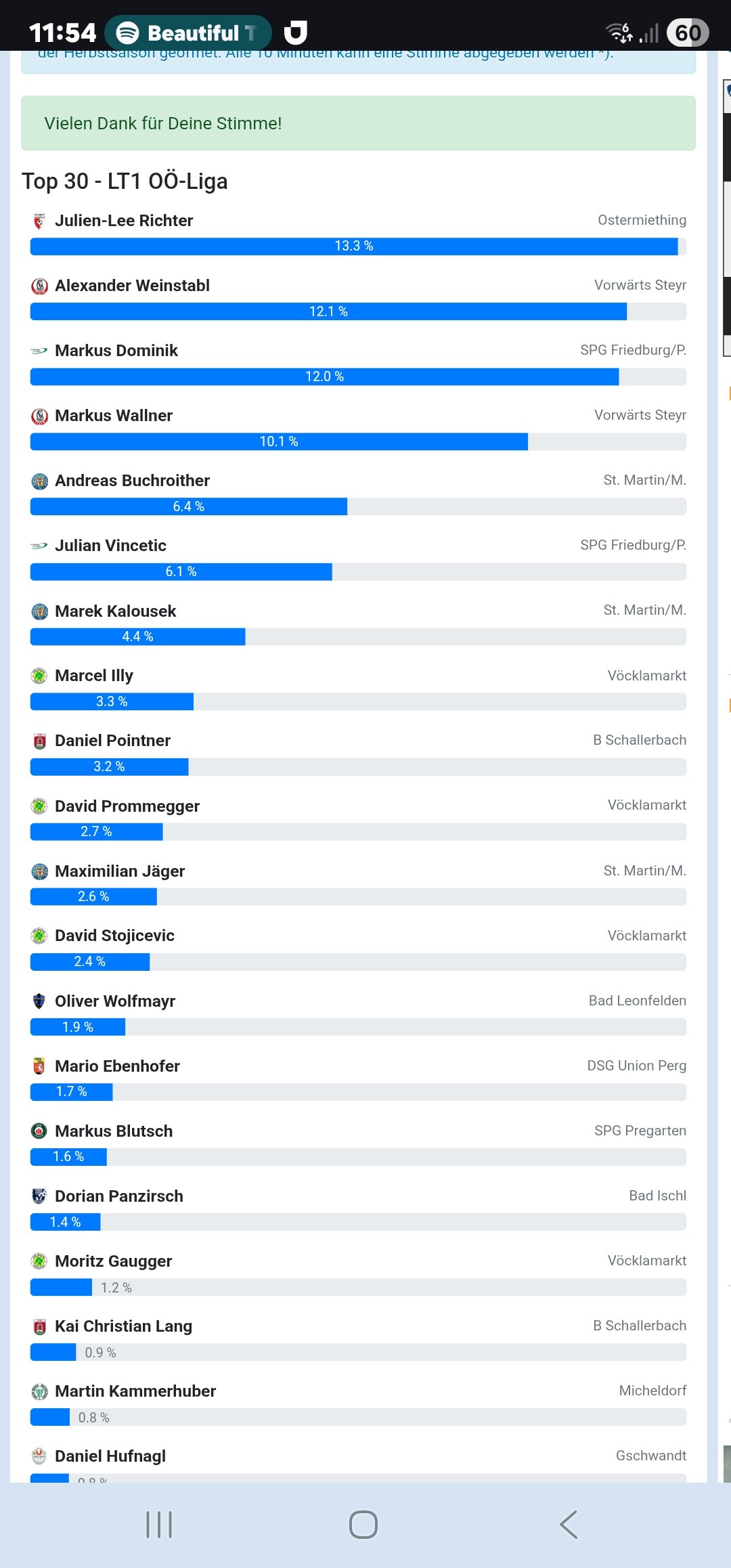Open Markus Wallner player name
731x1568 pixels.
pyautogui.click(x=114, y=416)
